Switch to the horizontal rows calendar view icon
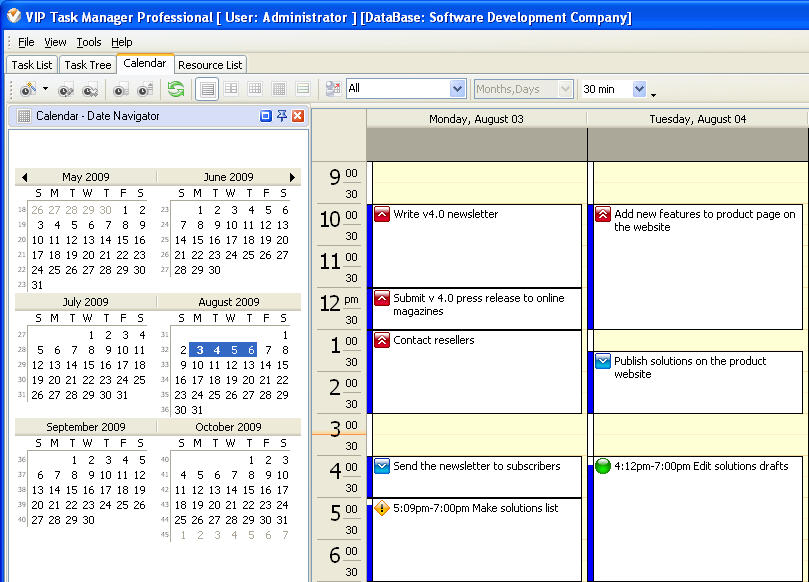Screen dimensions: 809x582 303,89
